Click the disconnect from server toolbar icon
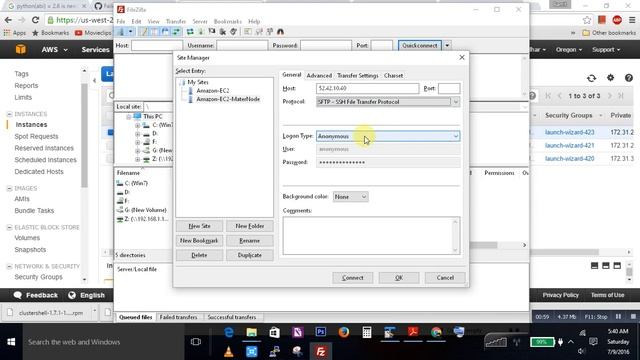This screenshot has height=360, width=640. pyautogui.click(x=222, y=32)
